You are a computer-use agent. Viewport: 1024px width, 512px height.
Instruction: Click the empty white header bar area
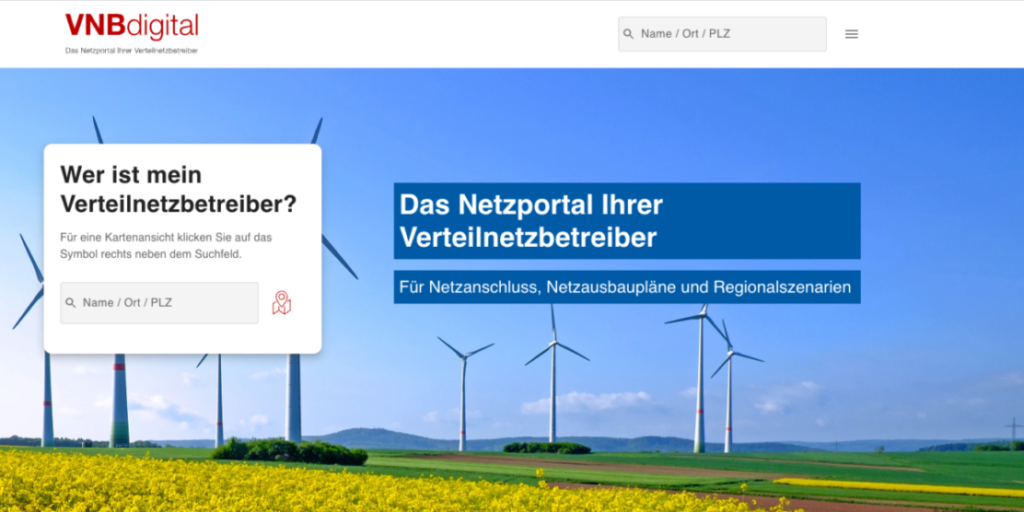coord(420,34)
